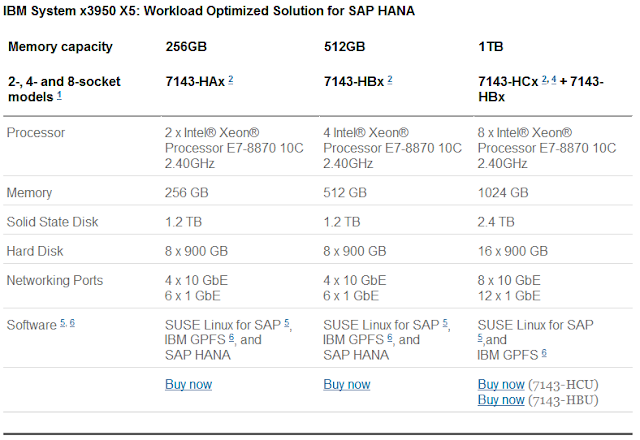This screenshot has width=640, height=440.
Task: Open footnote 2 beside 7143-HBx
Action: 390,79
